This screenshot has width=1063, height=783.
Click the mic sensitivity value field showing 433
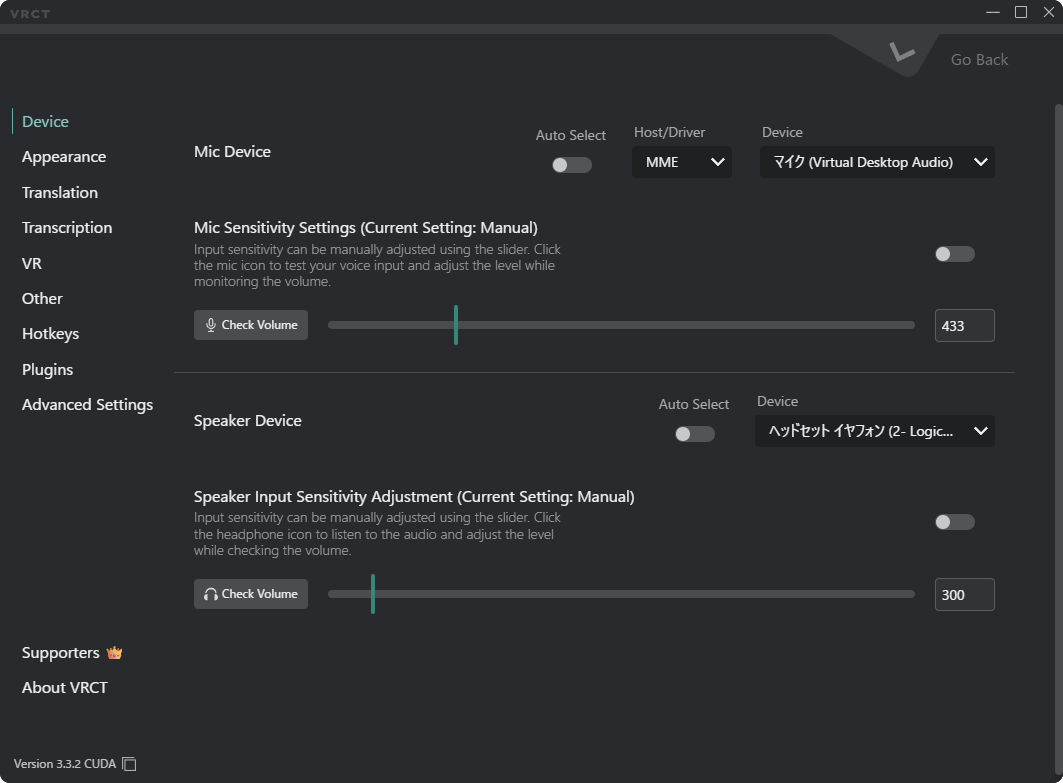pos(964,325)
